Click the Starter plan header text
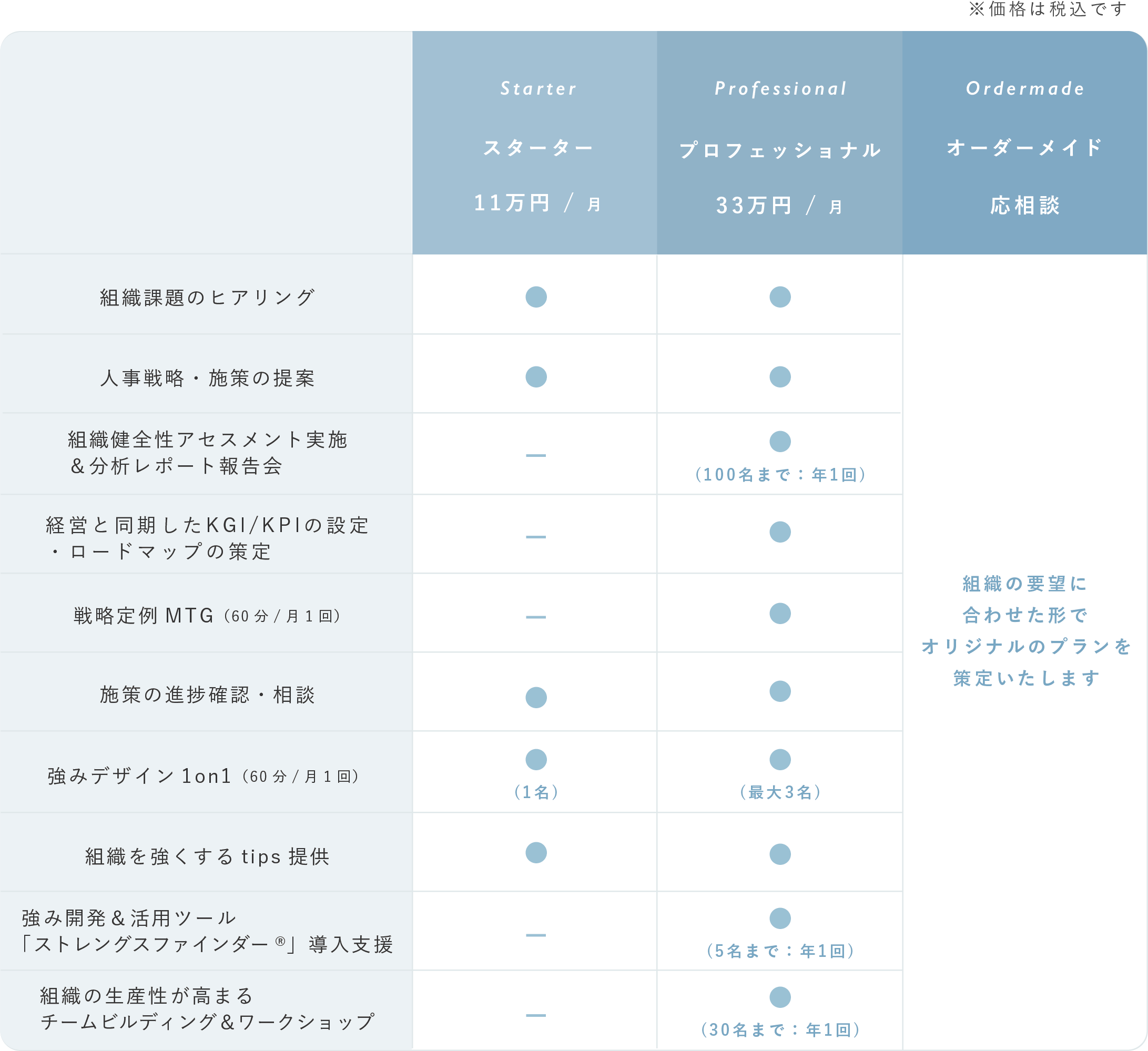This screenshot has height=1051, width=1148. 538,89
